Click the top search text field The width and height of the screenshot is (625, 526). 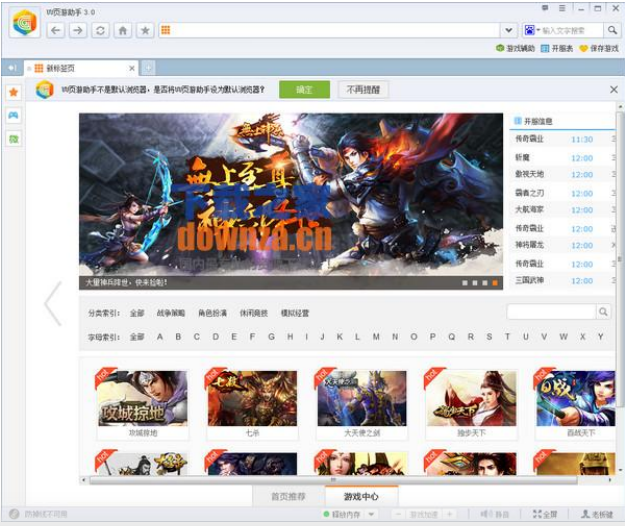pos(572,30)
